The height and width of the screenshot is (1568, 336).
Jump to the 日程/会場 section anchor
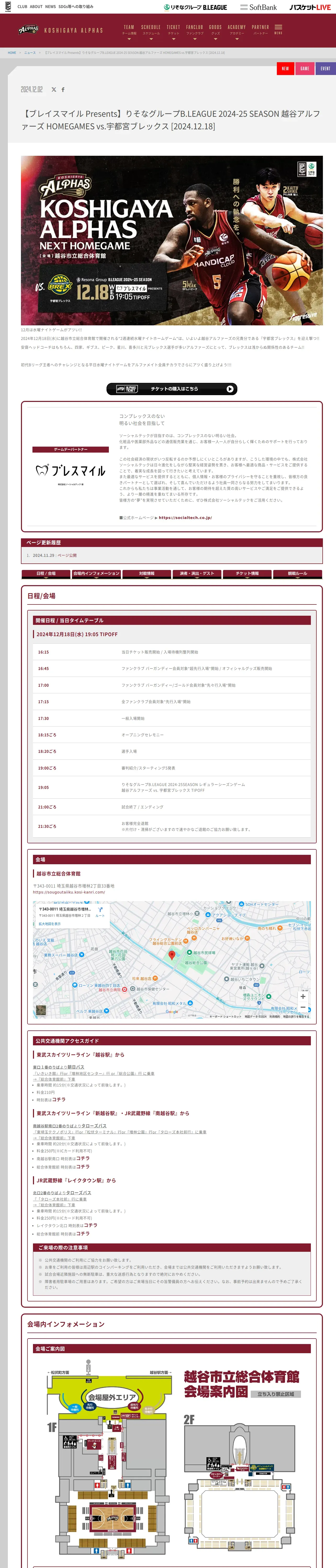coord(46,573)
